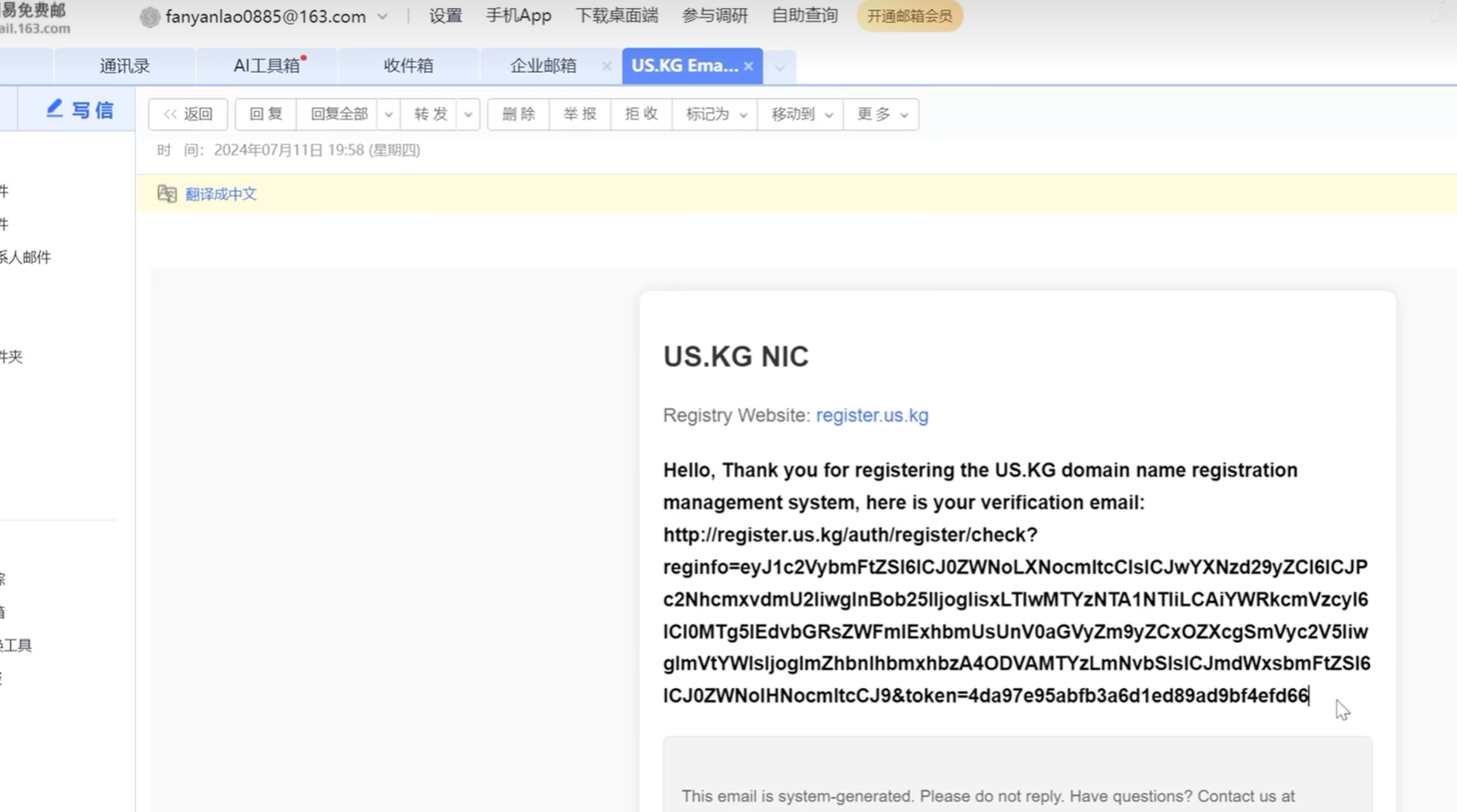Open the 移动到 dropdown

pos(802,115)
